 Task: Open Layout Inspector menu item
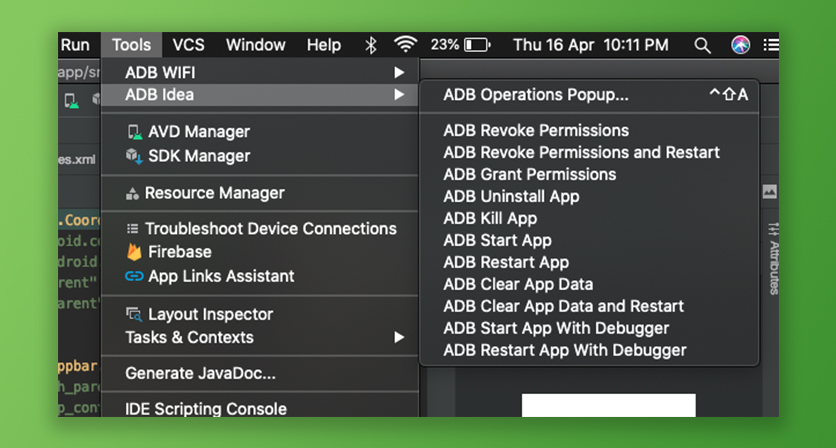coord(260,315)
